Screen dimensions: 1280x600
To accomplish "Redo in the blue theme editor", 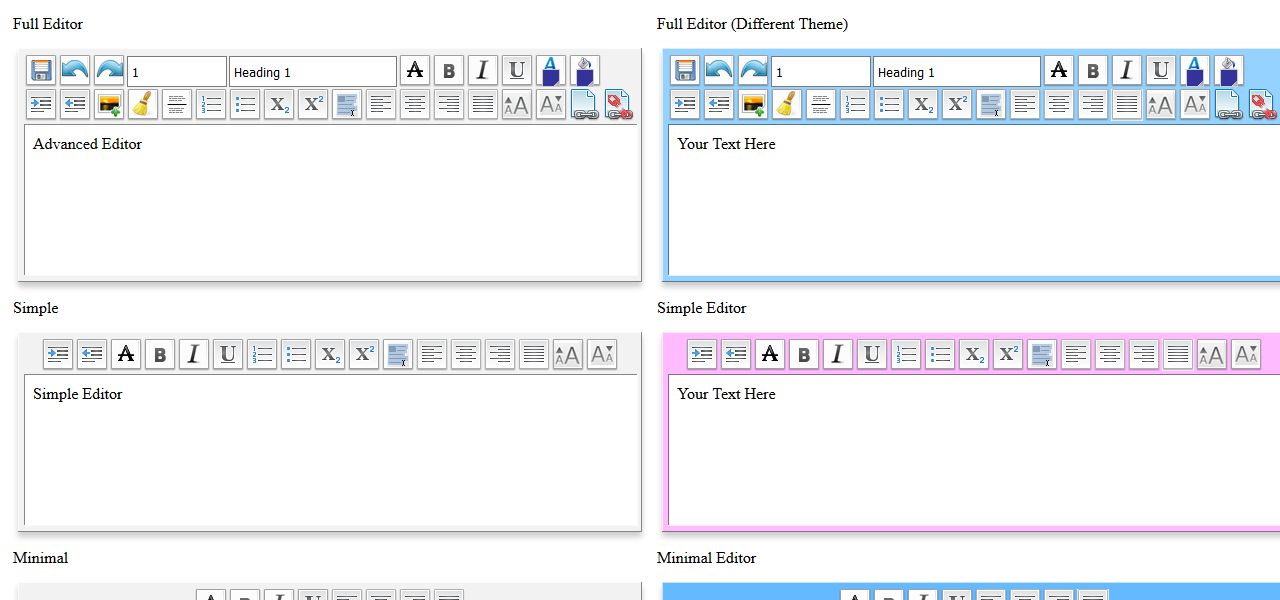I will tap(753, 71).
